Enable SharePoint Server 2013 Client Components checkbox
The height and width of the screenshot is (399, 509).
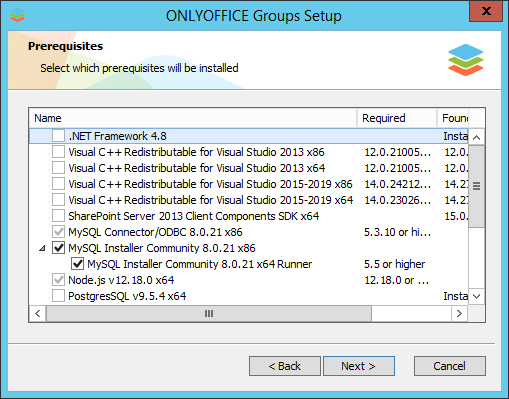pyautogui.click(x=58, y=216)
